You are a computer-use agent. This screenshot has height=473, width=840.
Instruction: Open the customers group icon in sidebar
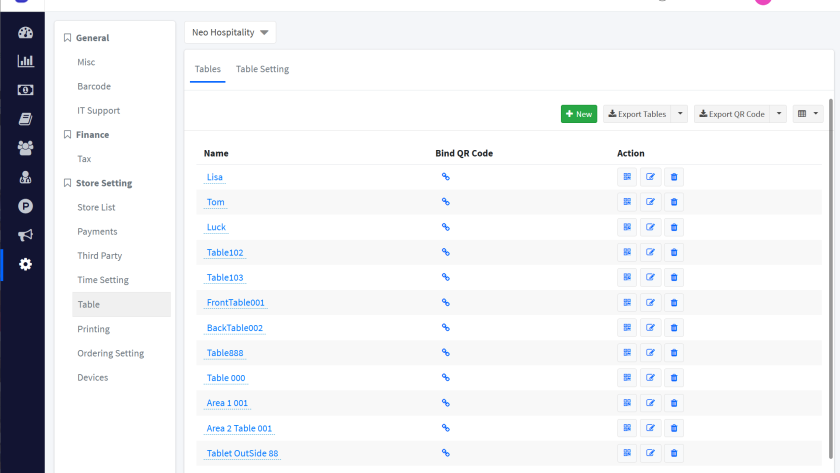26,148
